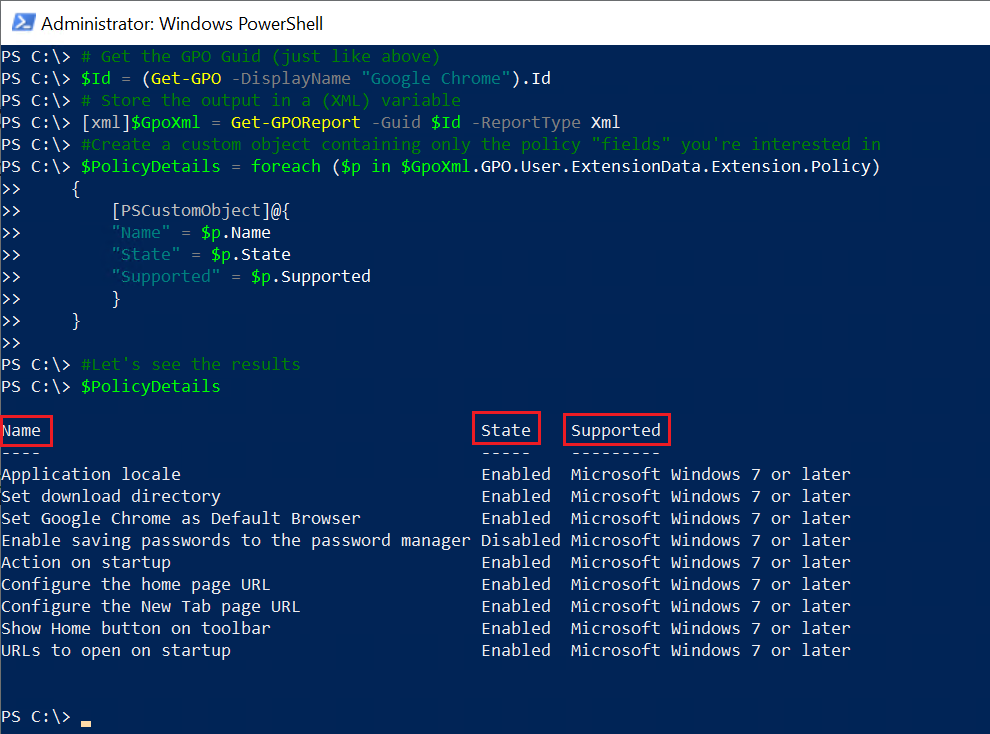Click the Get-GPO cmdlet text
Screen dimensions: 990x734
tap(185, 78)
